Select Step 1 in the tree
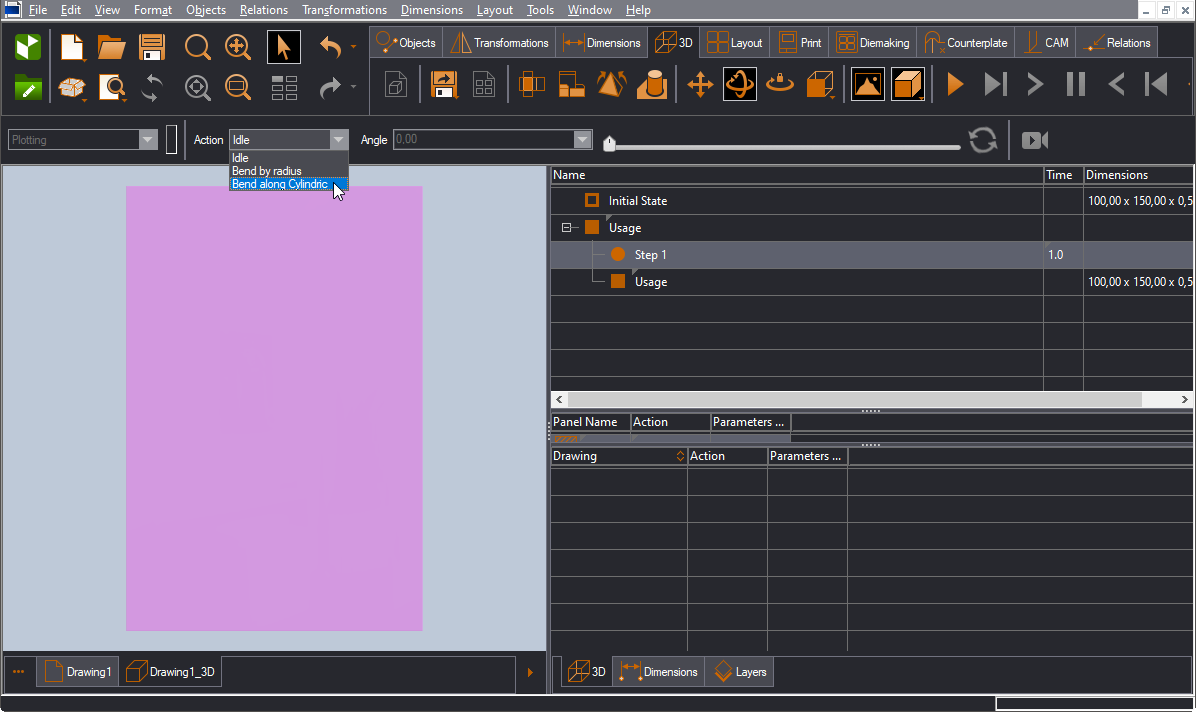 click(x=650, y=255)
